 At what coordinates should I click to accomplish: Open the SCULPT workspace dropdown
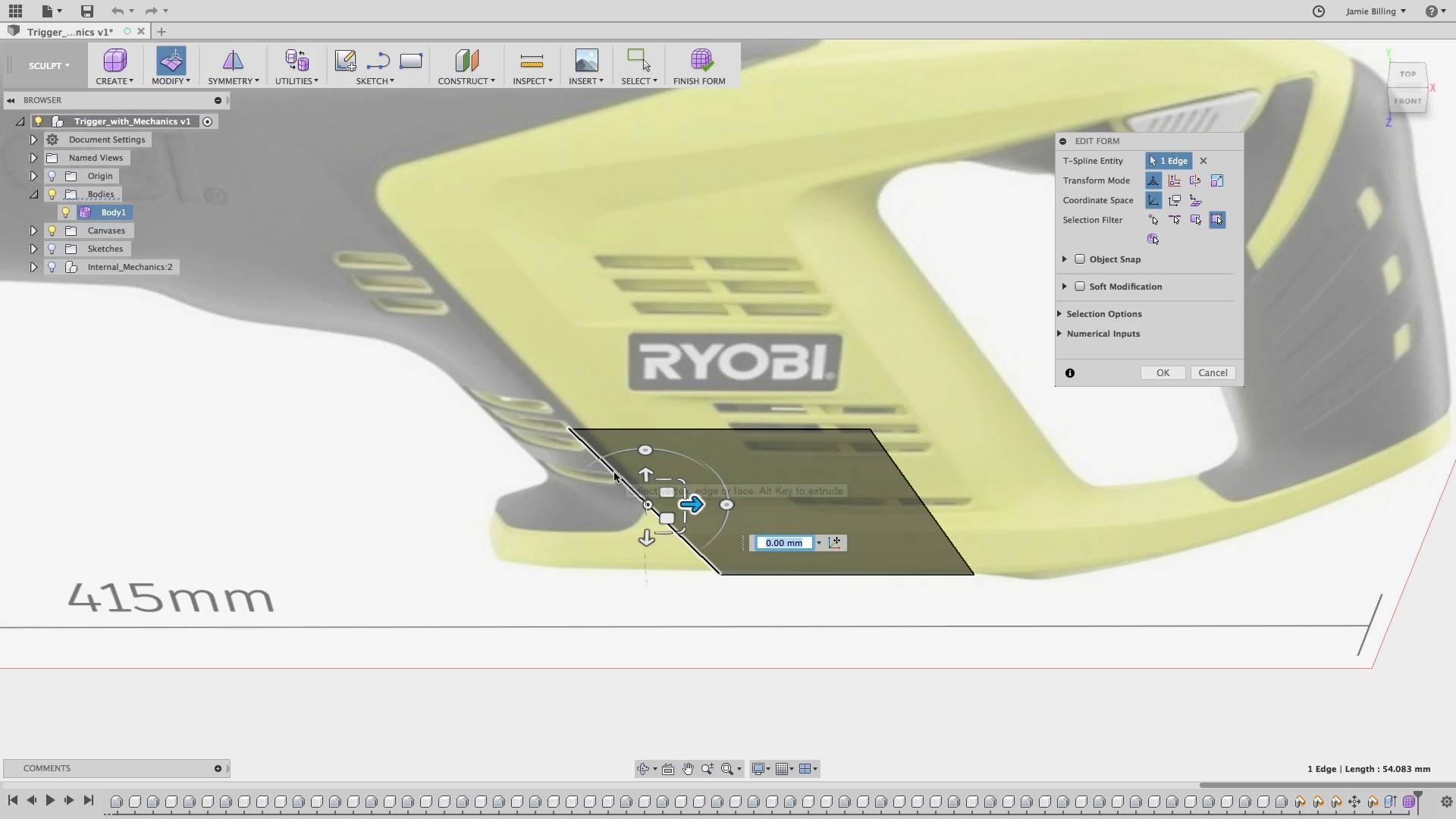(x=47, y=65)
